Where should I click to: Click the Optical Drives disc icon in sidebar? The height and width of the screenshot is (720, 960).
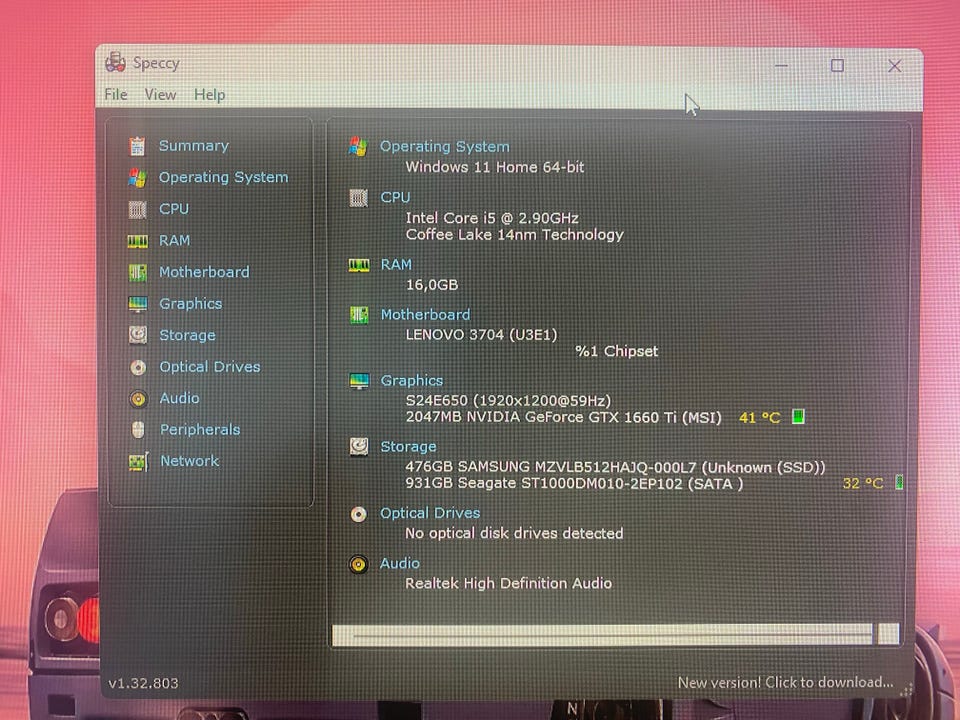138,367
